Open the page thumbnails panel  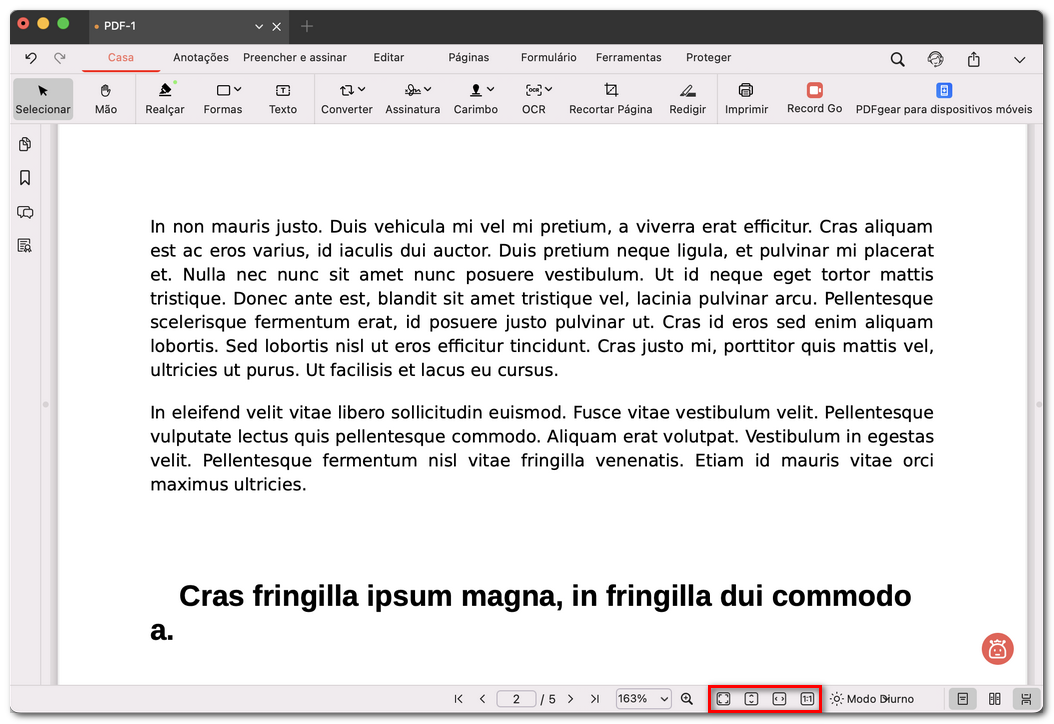(25, 144)
